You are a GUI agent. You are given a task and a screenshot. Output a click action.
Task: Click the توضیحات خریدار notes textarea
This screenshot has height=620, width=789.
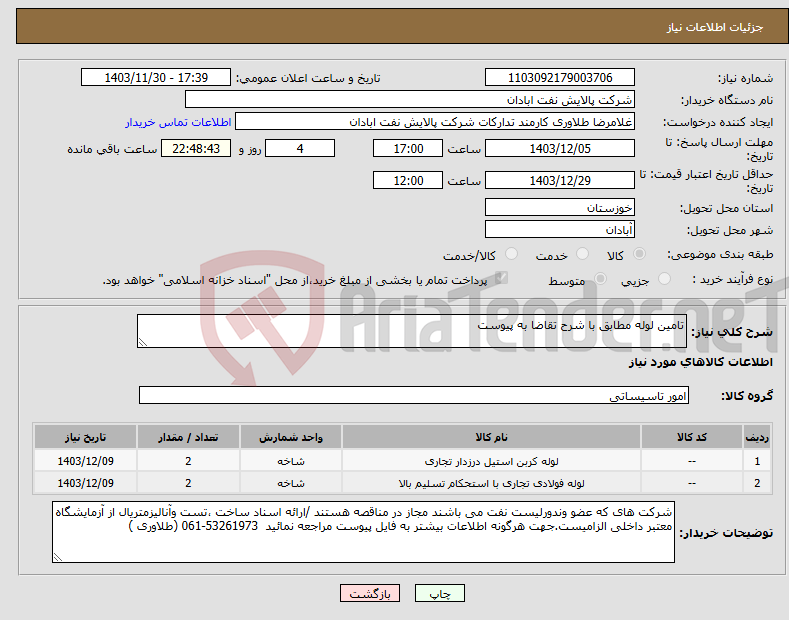coord(363,532)
